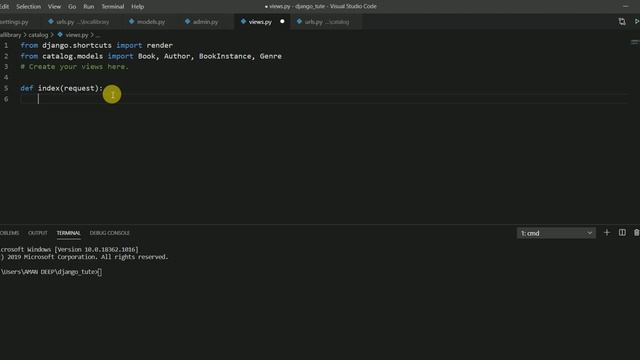Create a new terminal with plus icon

pyautogui.click(x=607, y=233)
